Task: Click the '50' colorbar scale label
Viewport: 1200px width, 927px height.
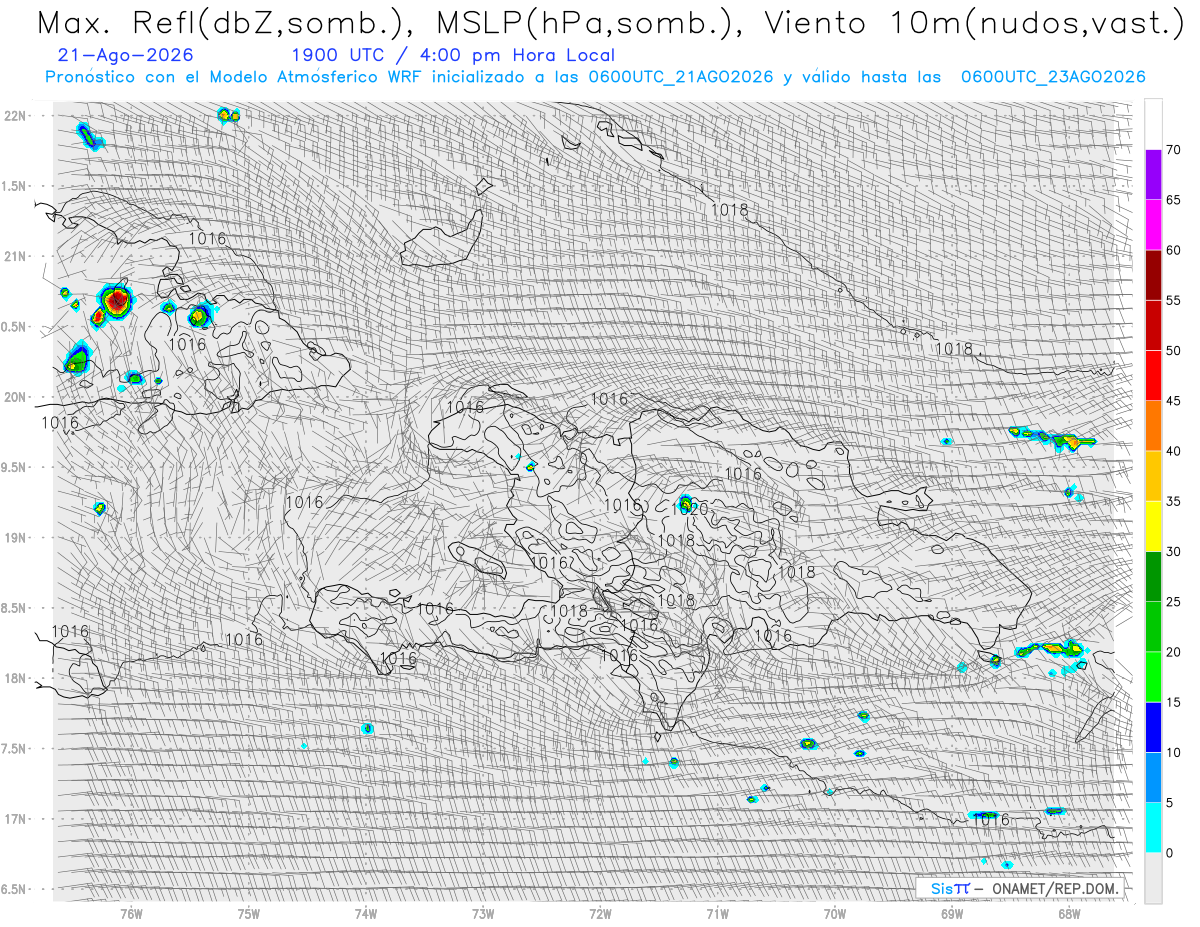Action: click(1173, 351)
